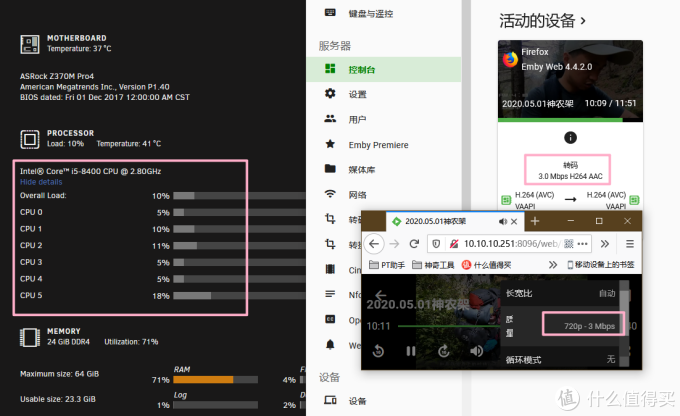Click the star icon beside Emby Premiere
This screenshot has height=416, width=680.
pos(330,144)
